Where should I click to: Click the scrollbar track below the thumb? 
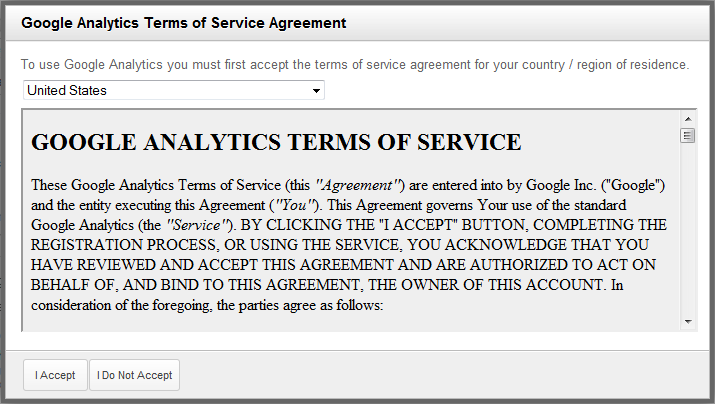pos(688,228)
